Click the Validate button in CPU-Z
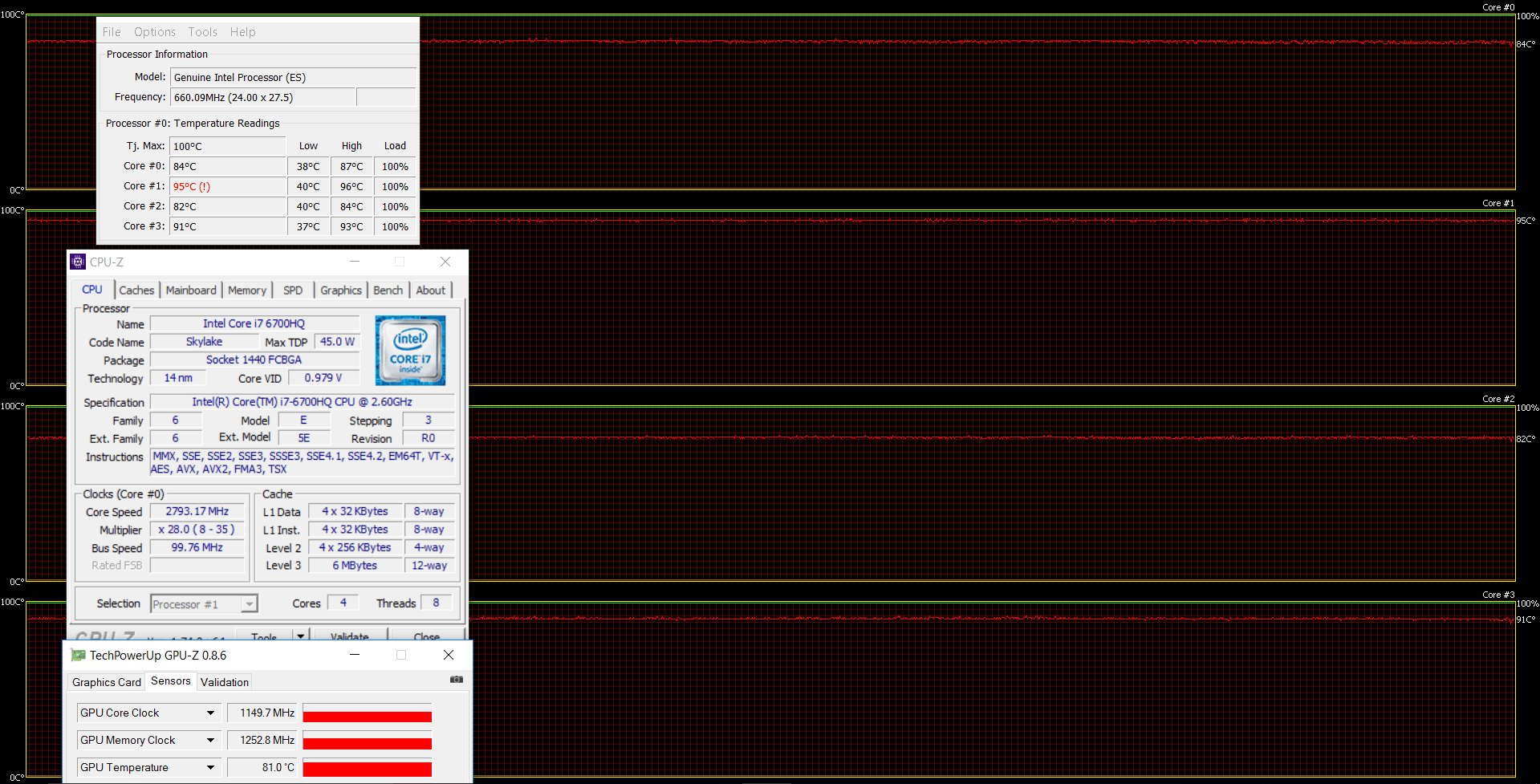The image size is (1540, 784). [350, 636]
